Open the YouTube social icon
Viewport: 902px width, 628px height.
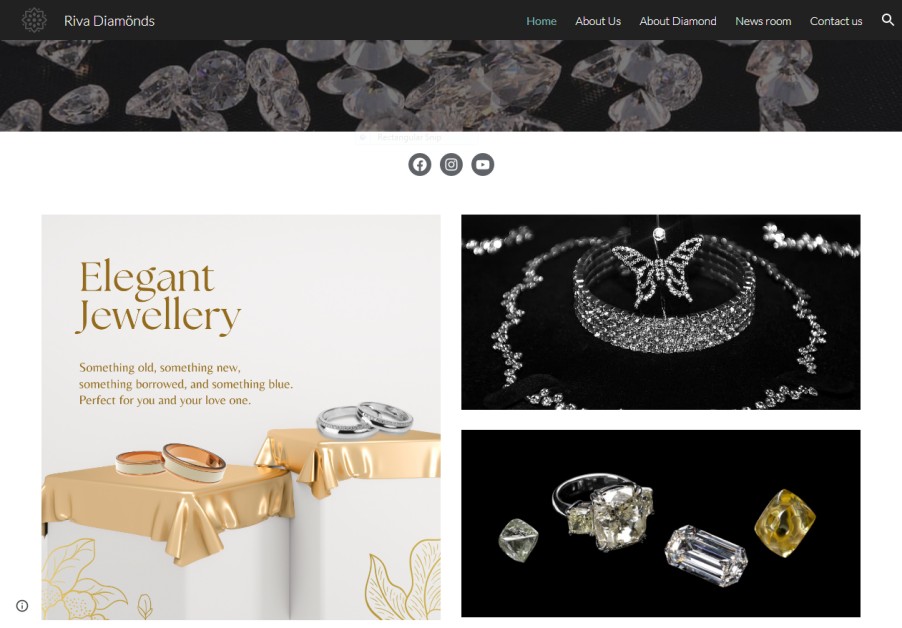(483, 164)
